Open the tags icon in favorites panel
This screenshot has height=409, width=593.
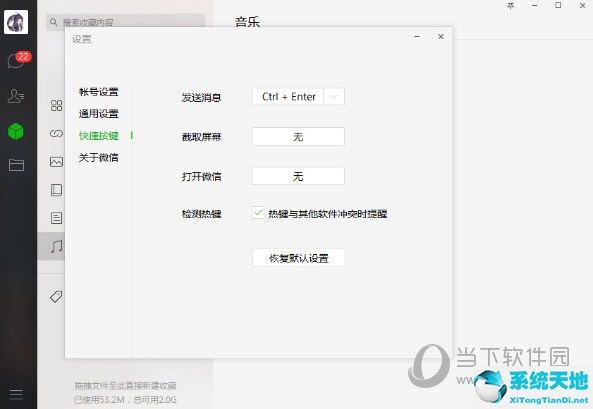coord(56,297)
